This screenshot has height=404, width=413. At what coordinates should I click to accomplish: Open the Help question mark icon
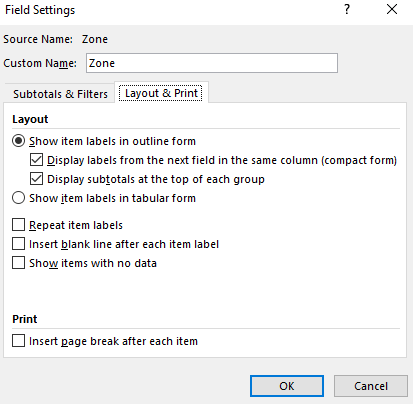347,9
